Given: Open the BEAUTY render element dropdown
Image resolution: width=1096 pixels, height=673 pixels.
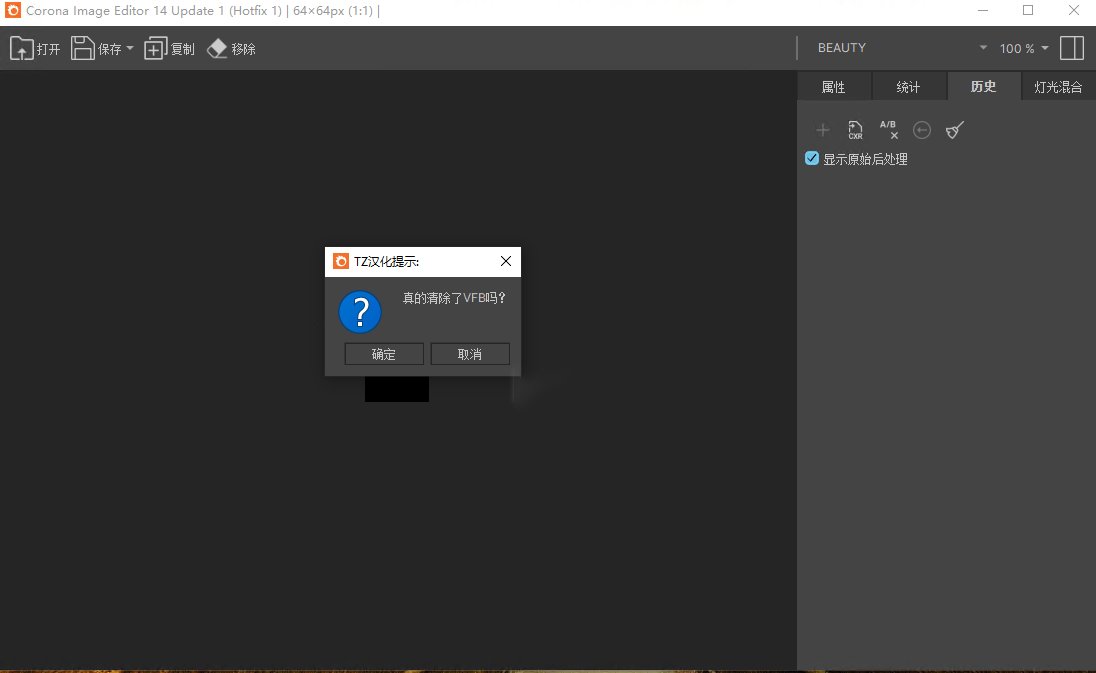Looking at the screenshot, I should pos(902,48).
